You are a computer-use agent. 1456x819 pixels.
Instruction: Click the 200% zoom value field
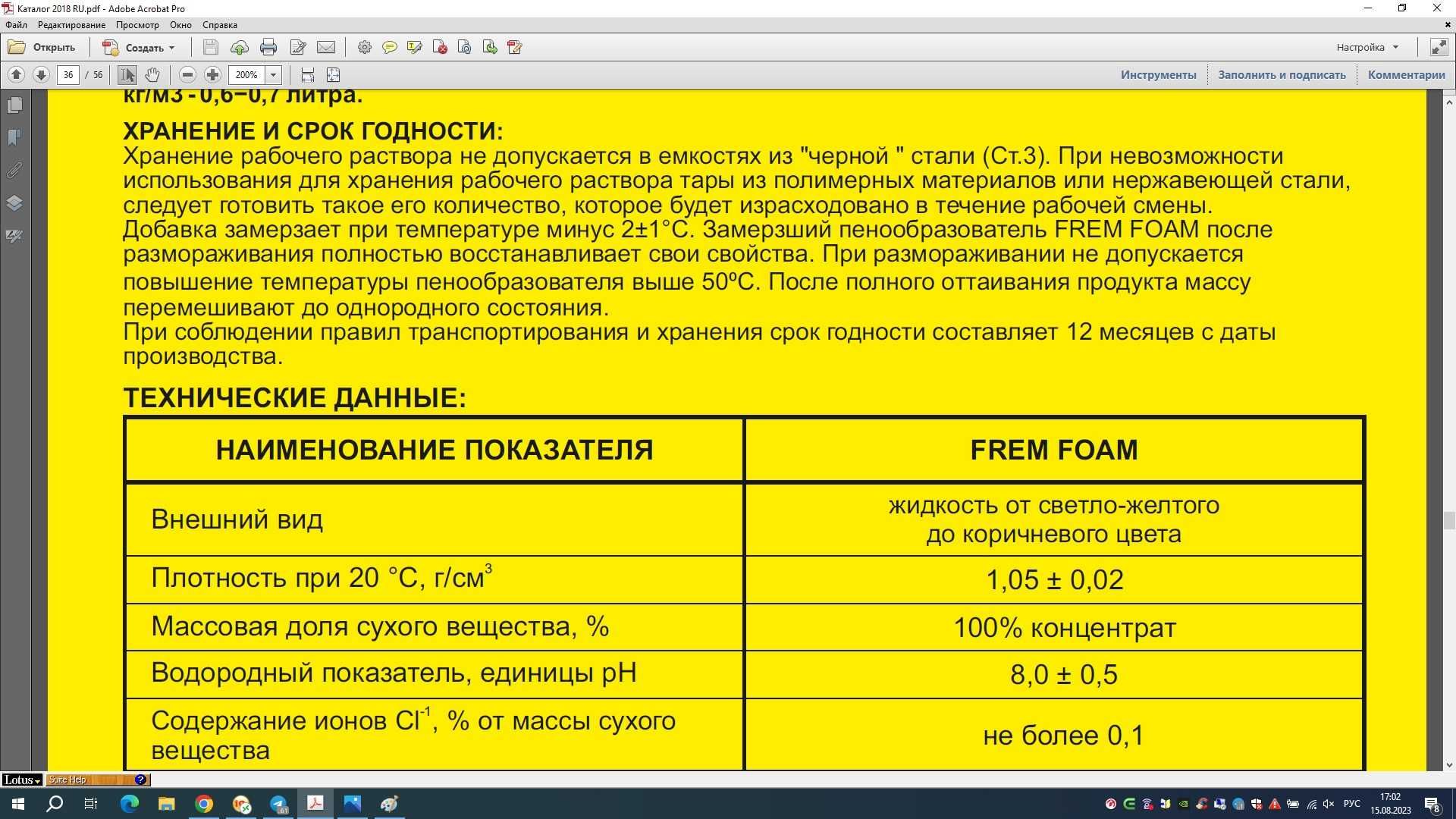(x=246, y=74)
